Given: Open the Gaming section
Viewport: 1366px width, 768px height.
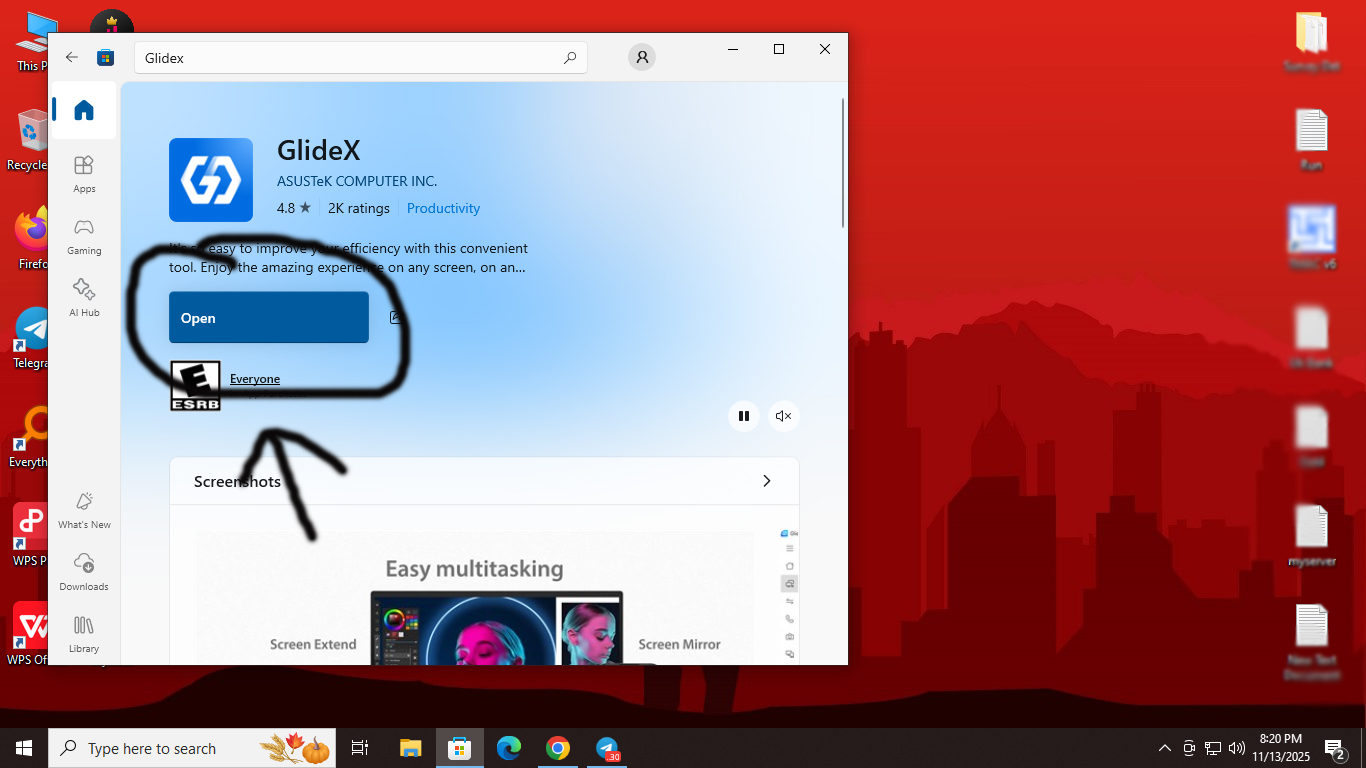Looking at the screenshot, I should (84, 236).
